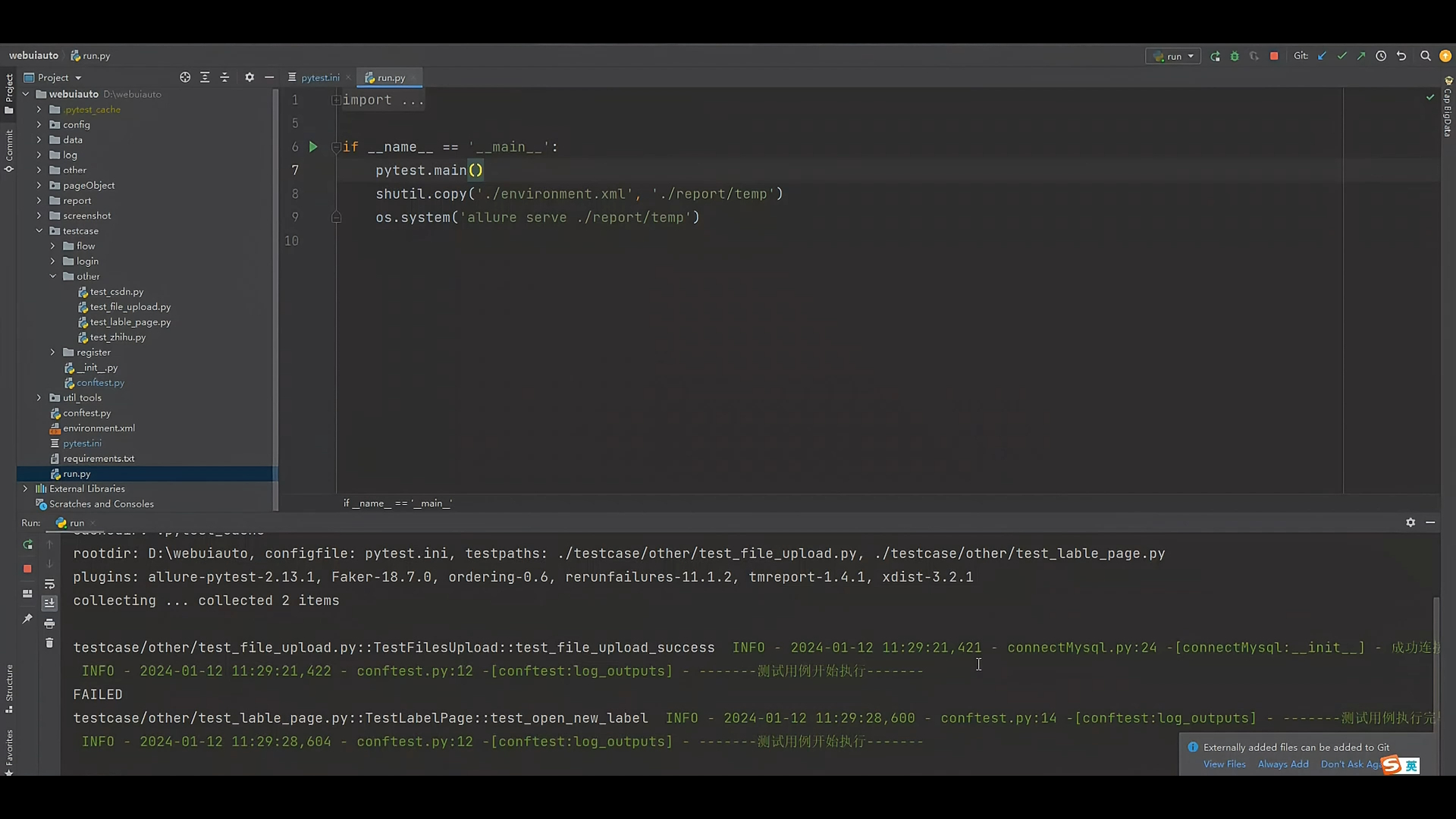
Task: Toggle pin tab in Run tool window
Action: [27, 619]
